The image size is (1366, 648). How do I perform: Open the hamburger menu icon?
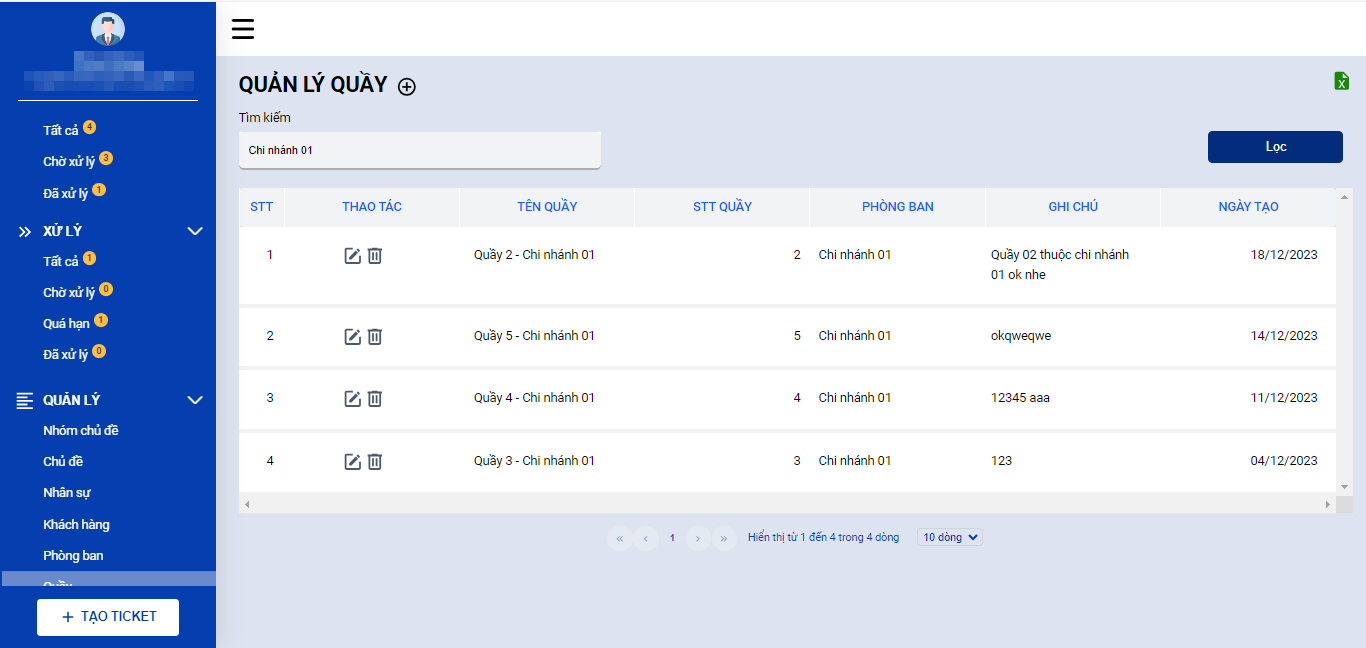(x=243, y=29)
